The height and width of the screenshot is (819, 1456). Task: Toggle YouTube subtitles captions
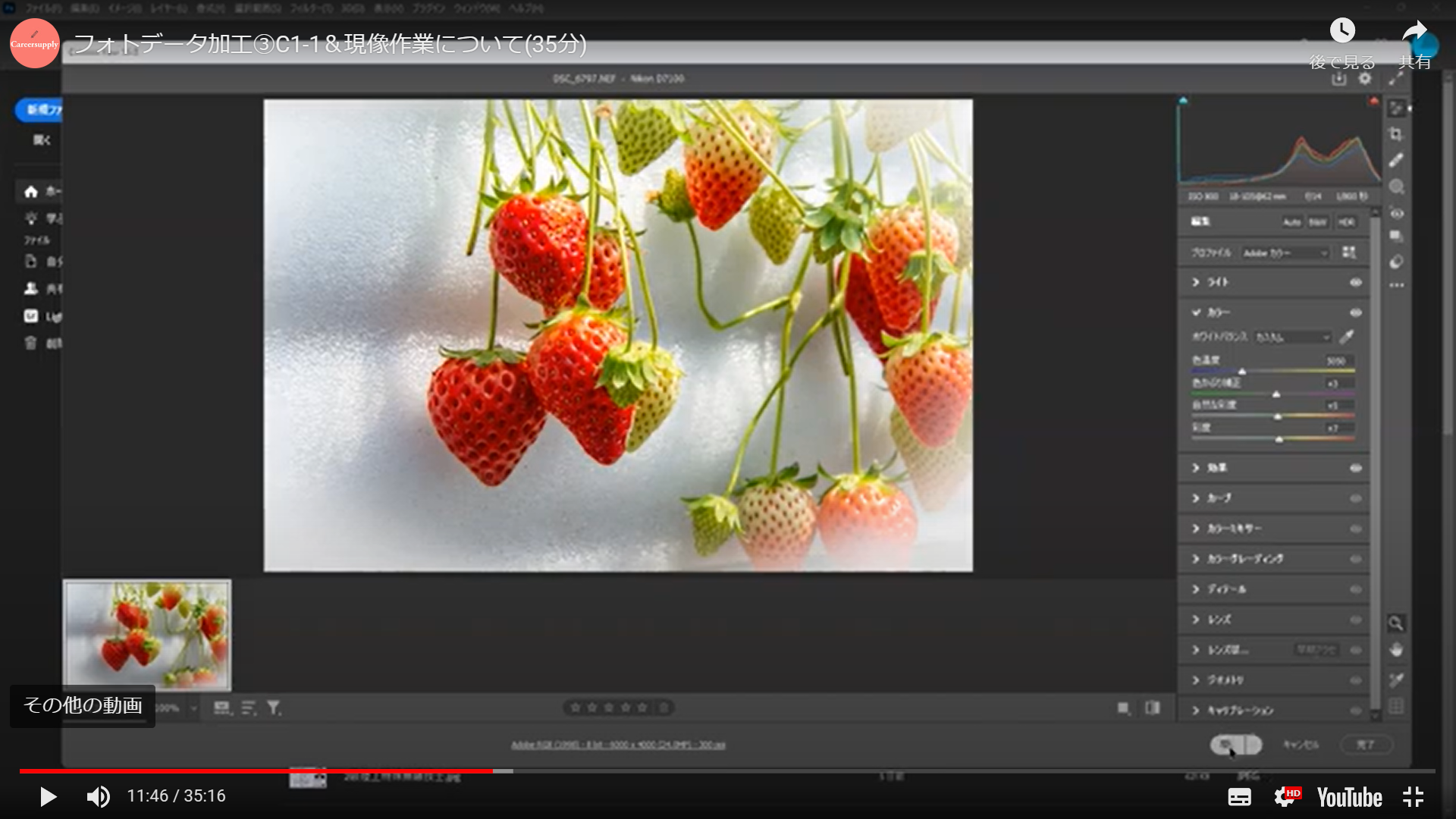(x=1239, y=797)
